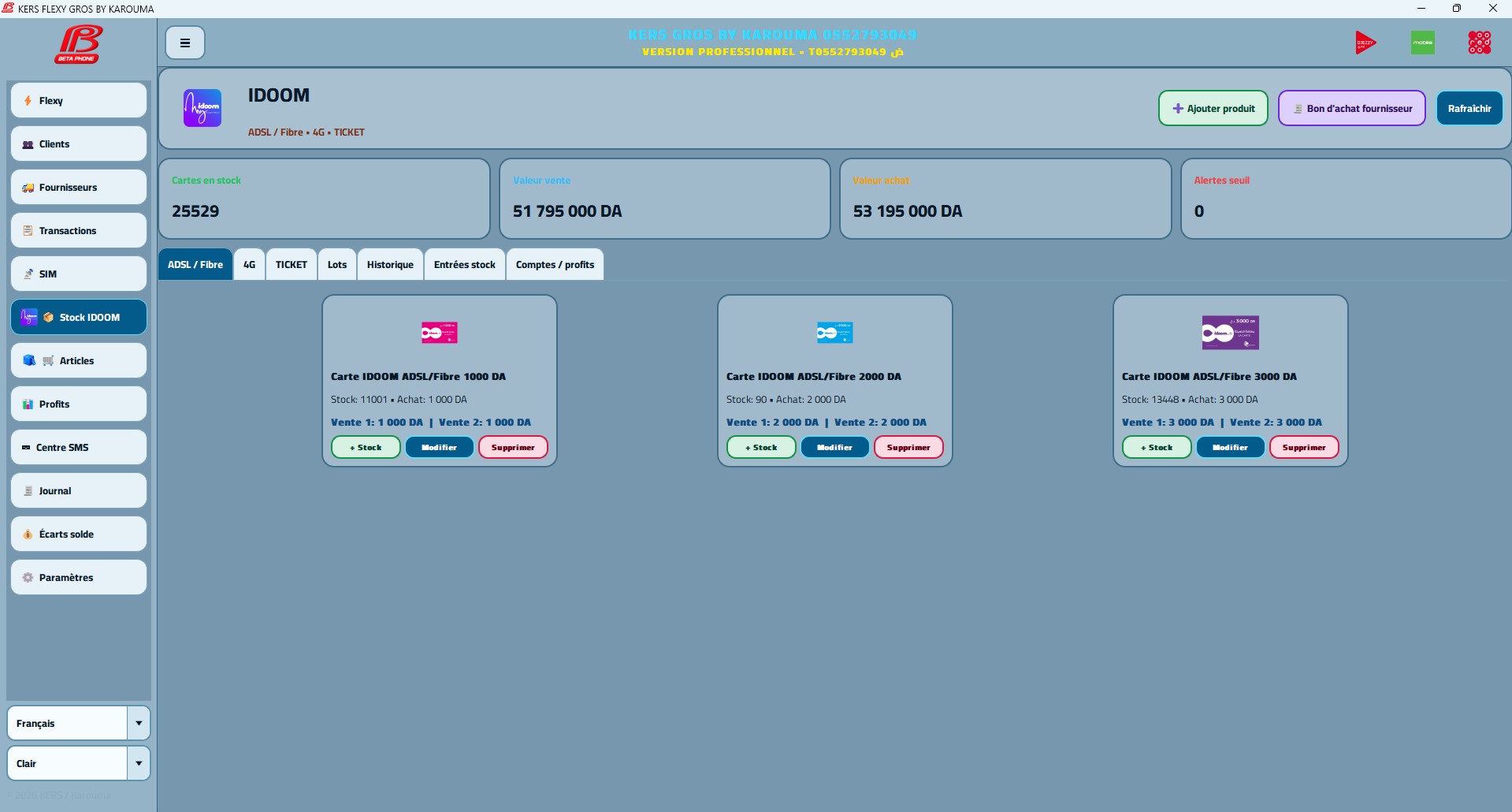Open Journal section

point(79,490)
